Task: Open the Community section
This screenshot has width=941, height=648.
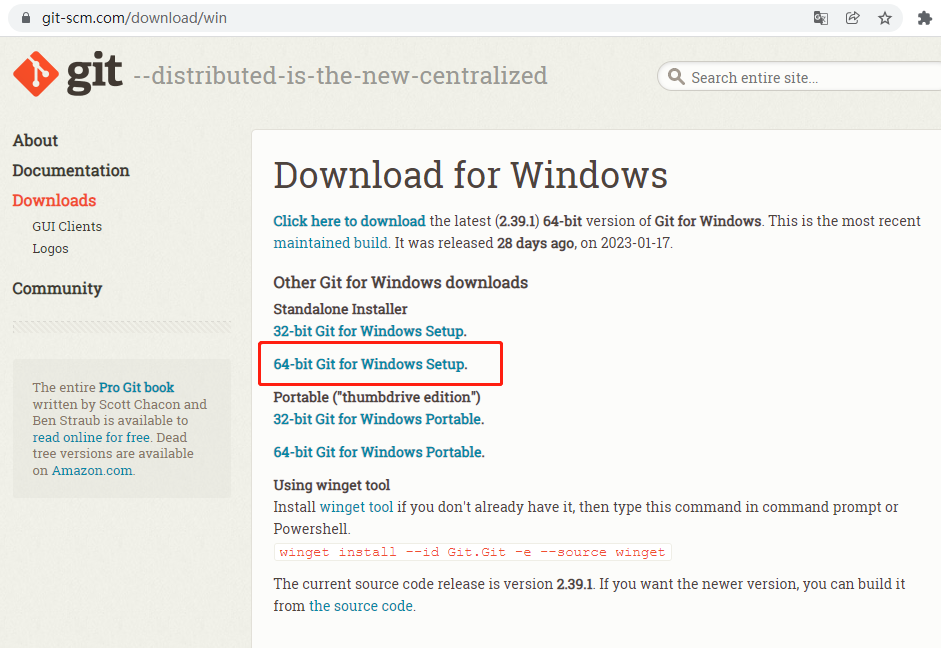Action: [x=57, y=289]
